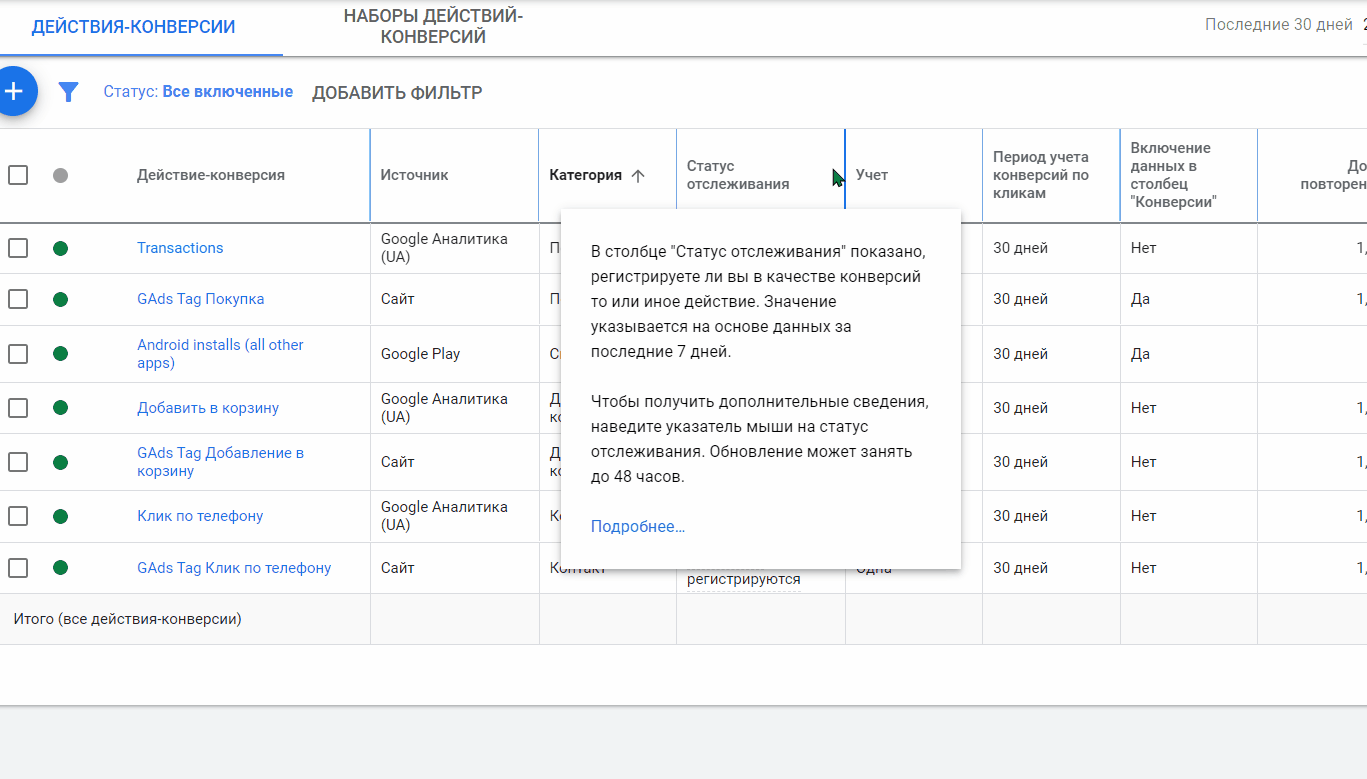Image resolution: width=1367 pixels, height=779 pixels.
Task: Tick the select-all checkbox in table header
Action: [x=18, y=175]
